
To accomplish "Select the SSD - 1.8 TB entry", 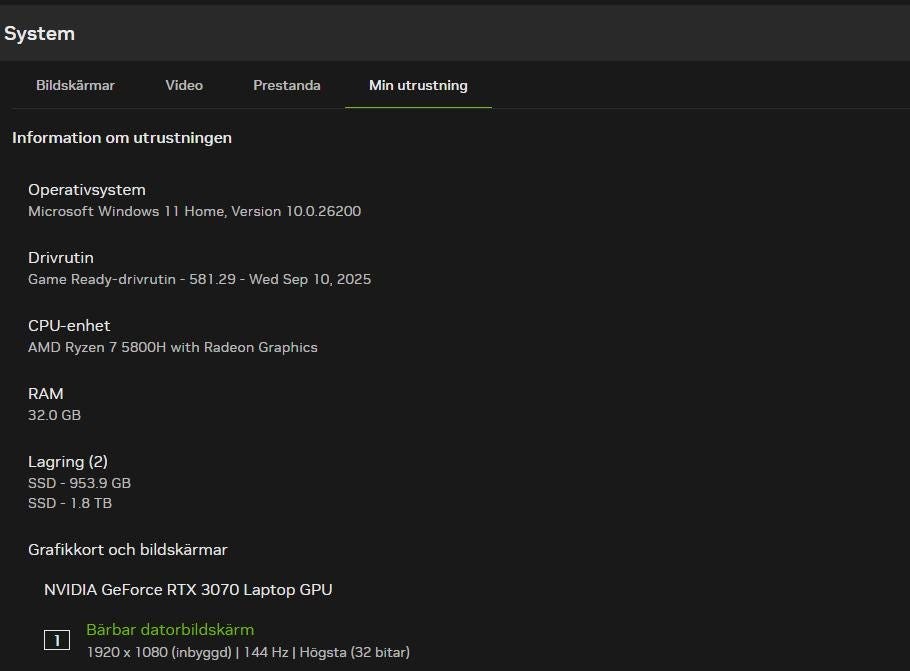I will (70, 503).
